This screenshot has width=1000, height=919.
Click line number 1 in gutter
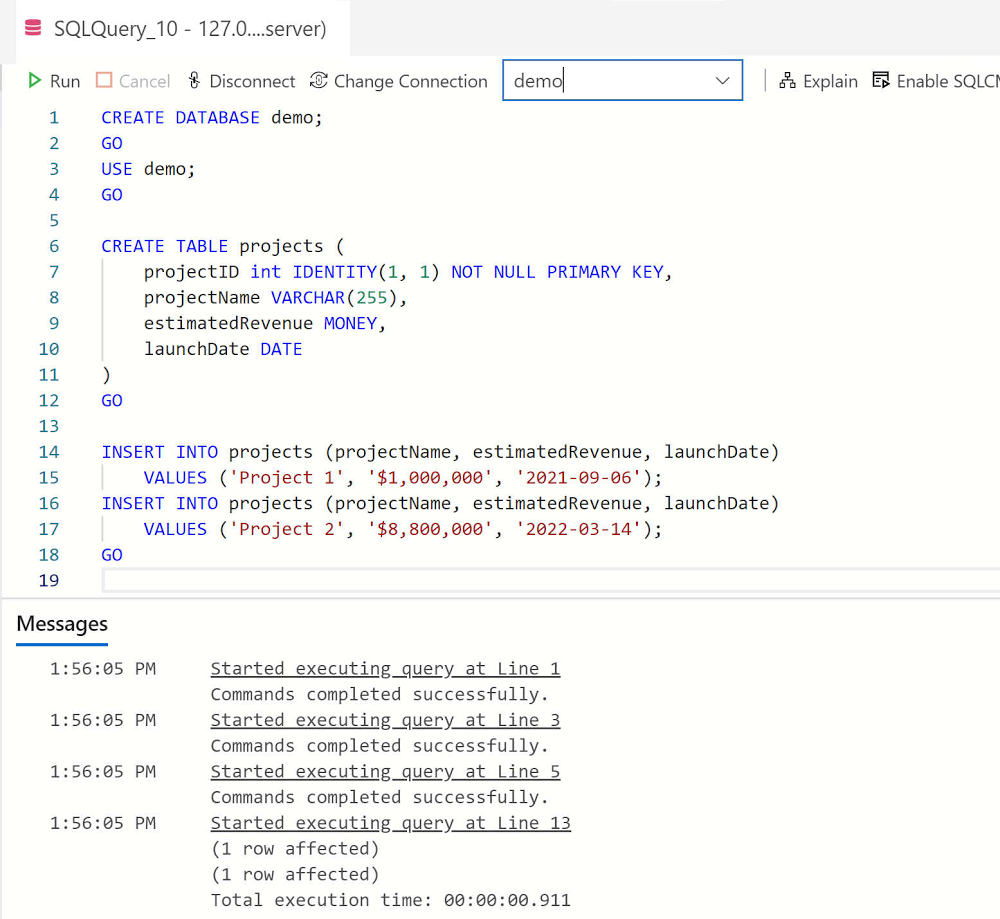[54, 118]
